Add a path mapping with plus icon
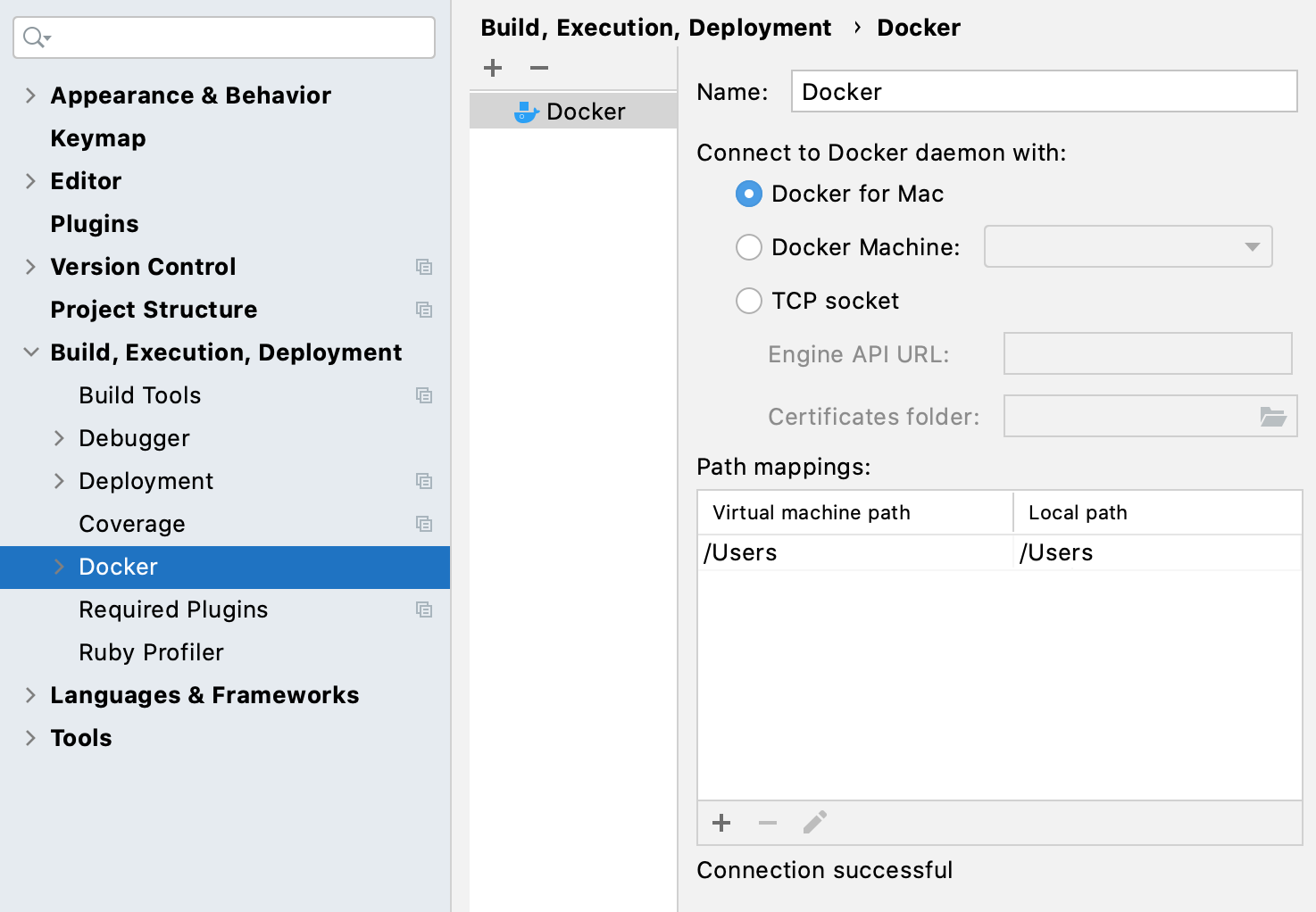 point(721,823)
